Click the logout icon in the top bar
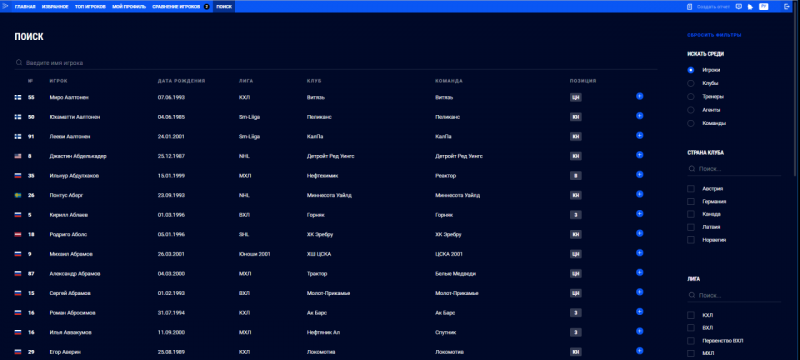The width and height of the screenshot is (800, 360). (786, 7)
